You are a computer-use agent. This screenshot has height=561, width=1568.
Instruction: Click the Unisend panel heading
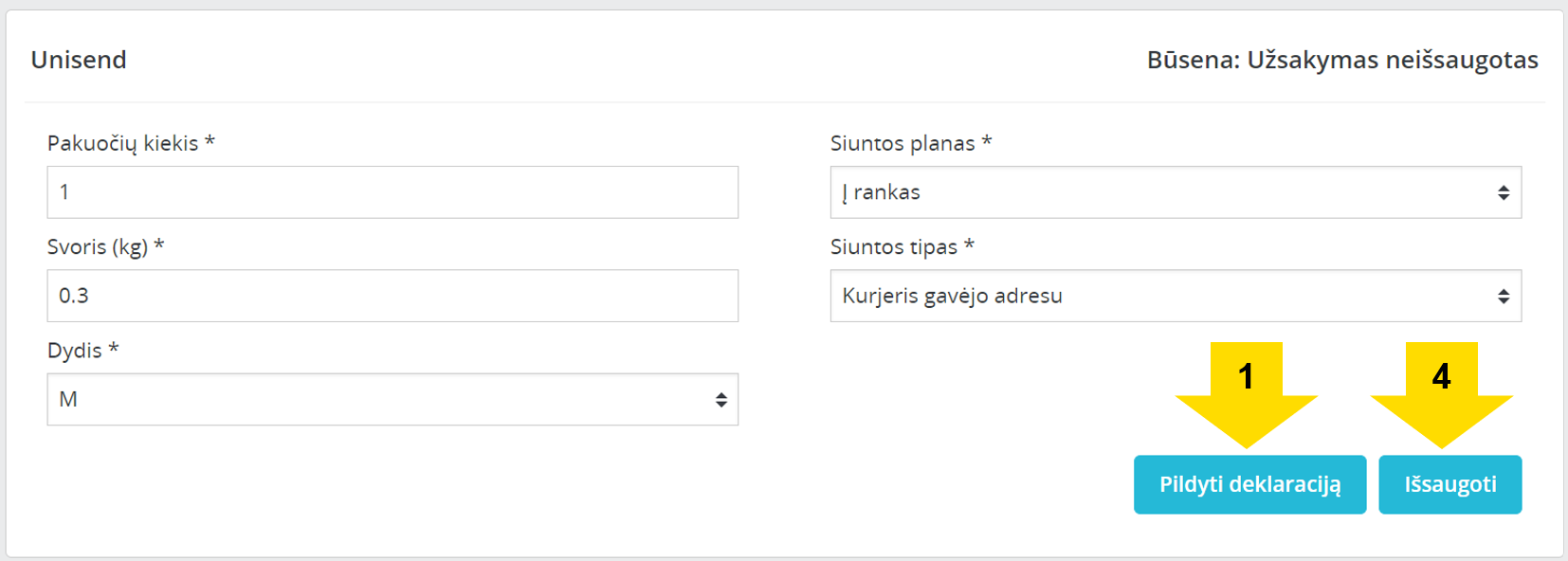pyautogui.click(x=79, y=60)
